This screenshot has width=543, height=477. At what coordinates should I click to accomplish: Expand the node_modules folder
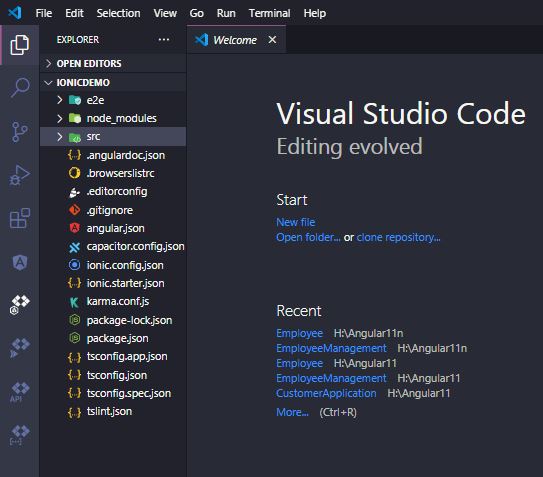(113, 118)
